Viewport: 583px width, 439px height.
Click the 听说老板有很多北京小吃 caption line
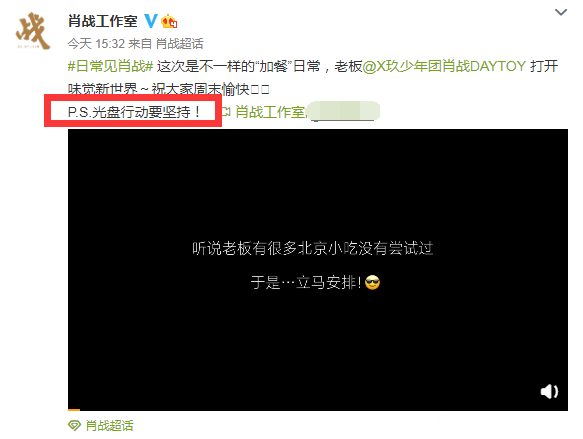pos(313,248)
